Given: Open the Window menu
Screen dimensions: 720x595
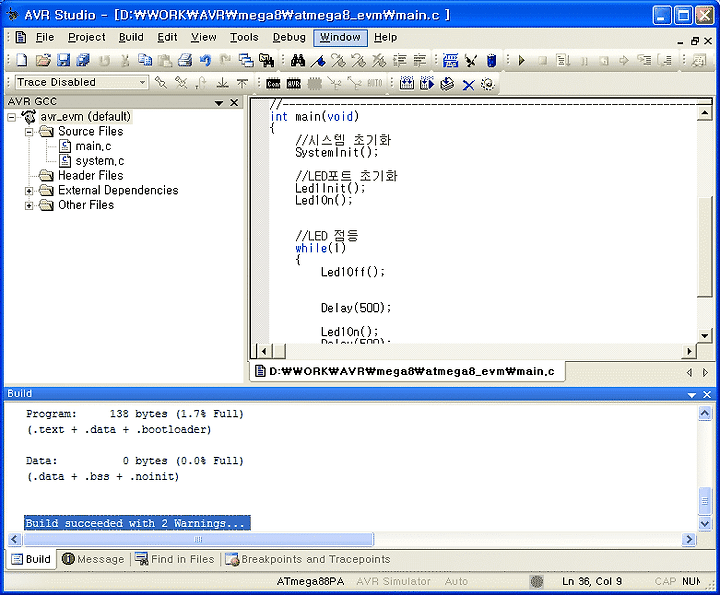Looking at the screenshot, I should pyautogui.click(x=340, y=37).
